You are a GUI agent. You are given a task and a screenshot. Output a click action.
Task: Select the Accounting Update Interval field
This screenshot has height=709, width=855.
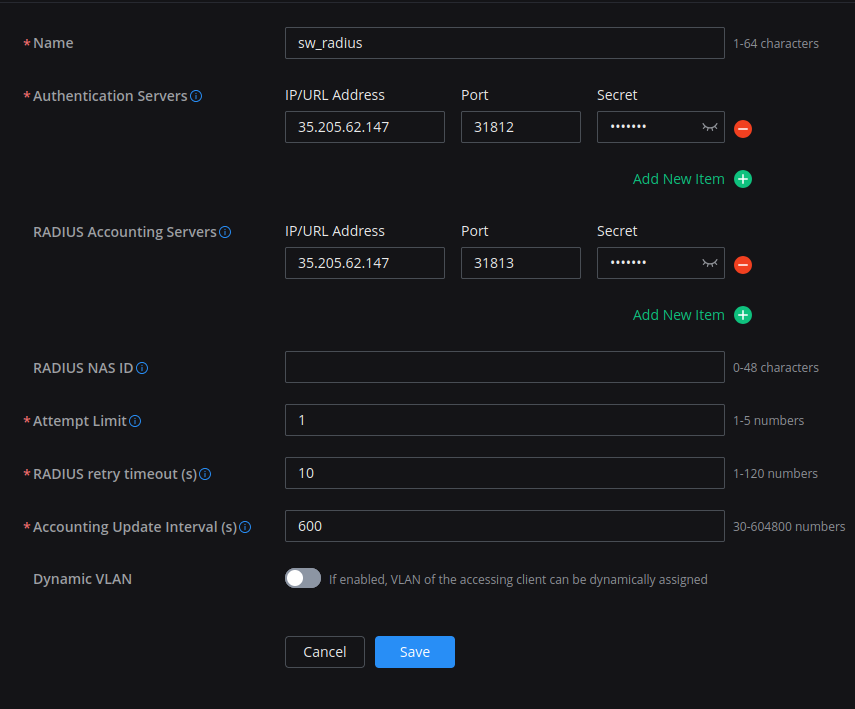[504, 526]
